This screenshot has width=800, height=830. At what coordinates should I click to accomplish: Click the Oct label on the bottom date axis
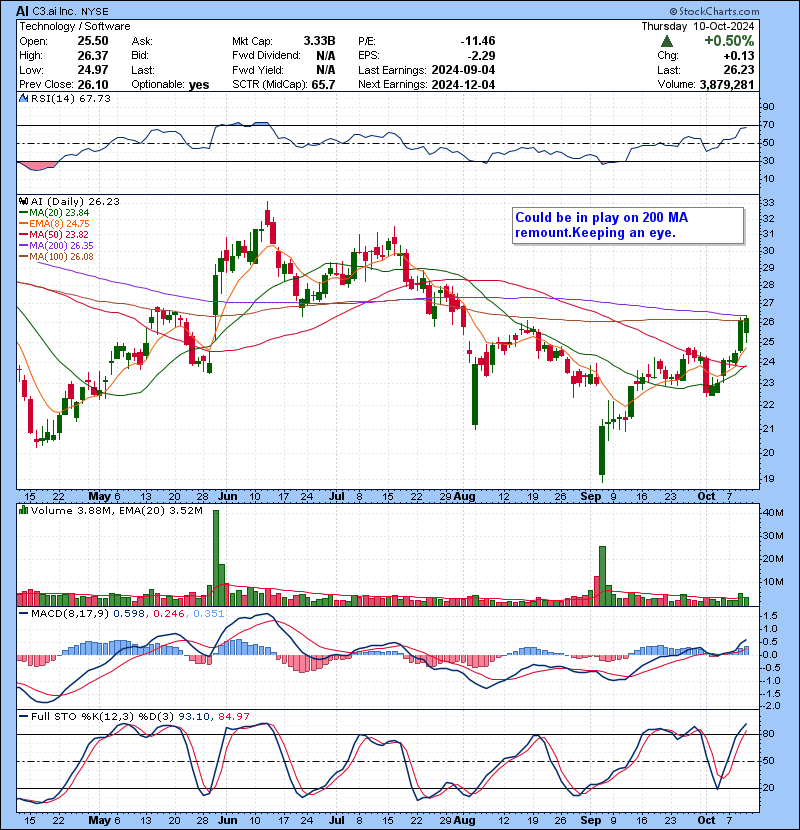pos(706,820)
